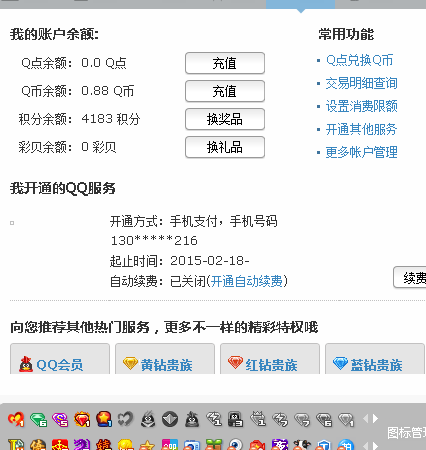Click the QQ会员 penguin icon
Screen dimensions: 426x450
pyautogui.click(x=26, y=364)
